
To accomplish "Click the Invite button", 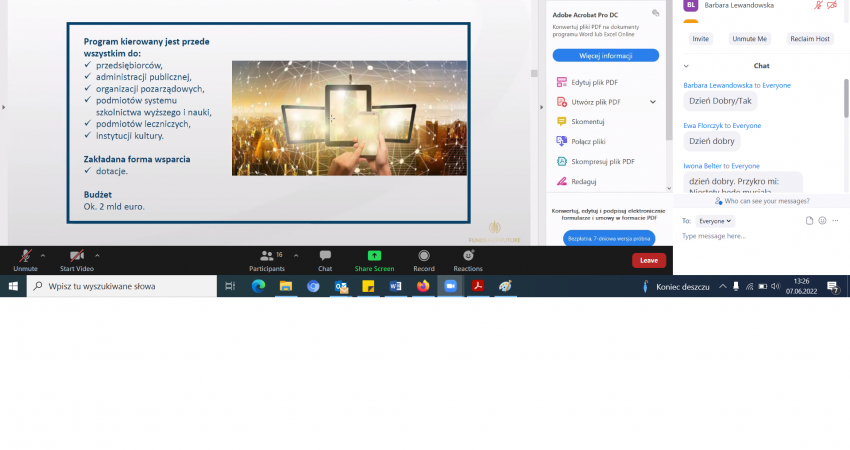I will tap(700, 38).
